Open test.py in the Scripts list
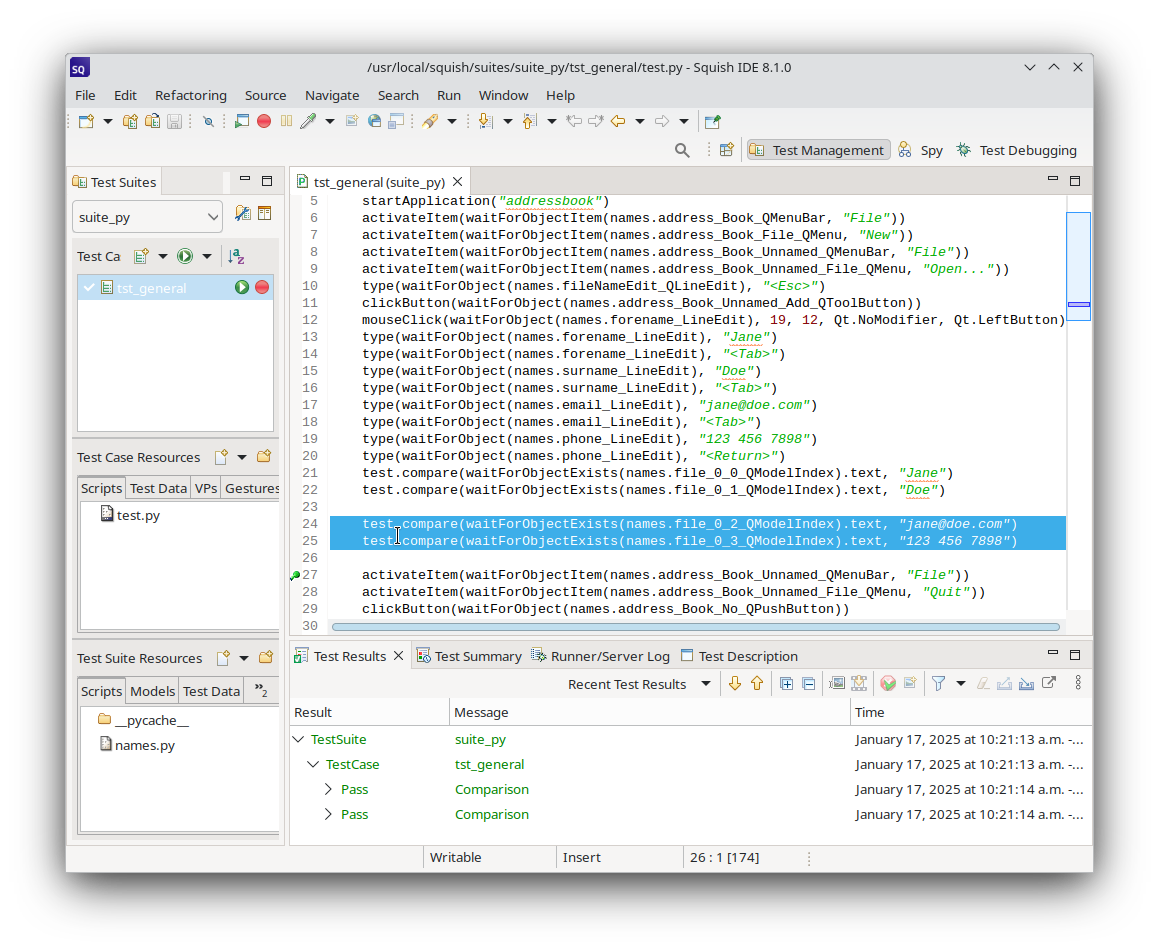The image size is (1160, 951). click(x=137, y=515)
